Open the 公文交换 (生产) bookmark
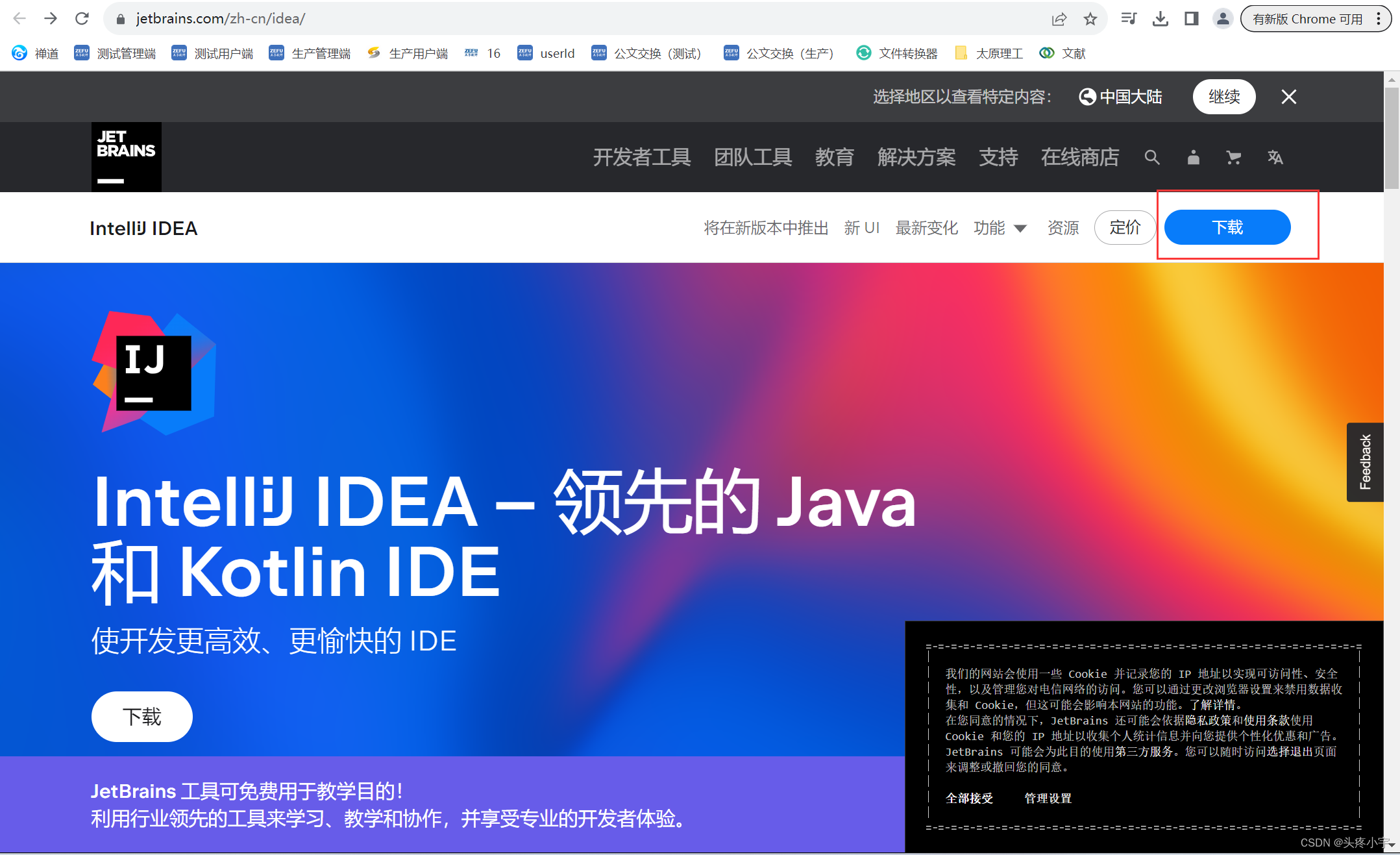This screenshot has width=1400, height=855. tap(779, 53)
